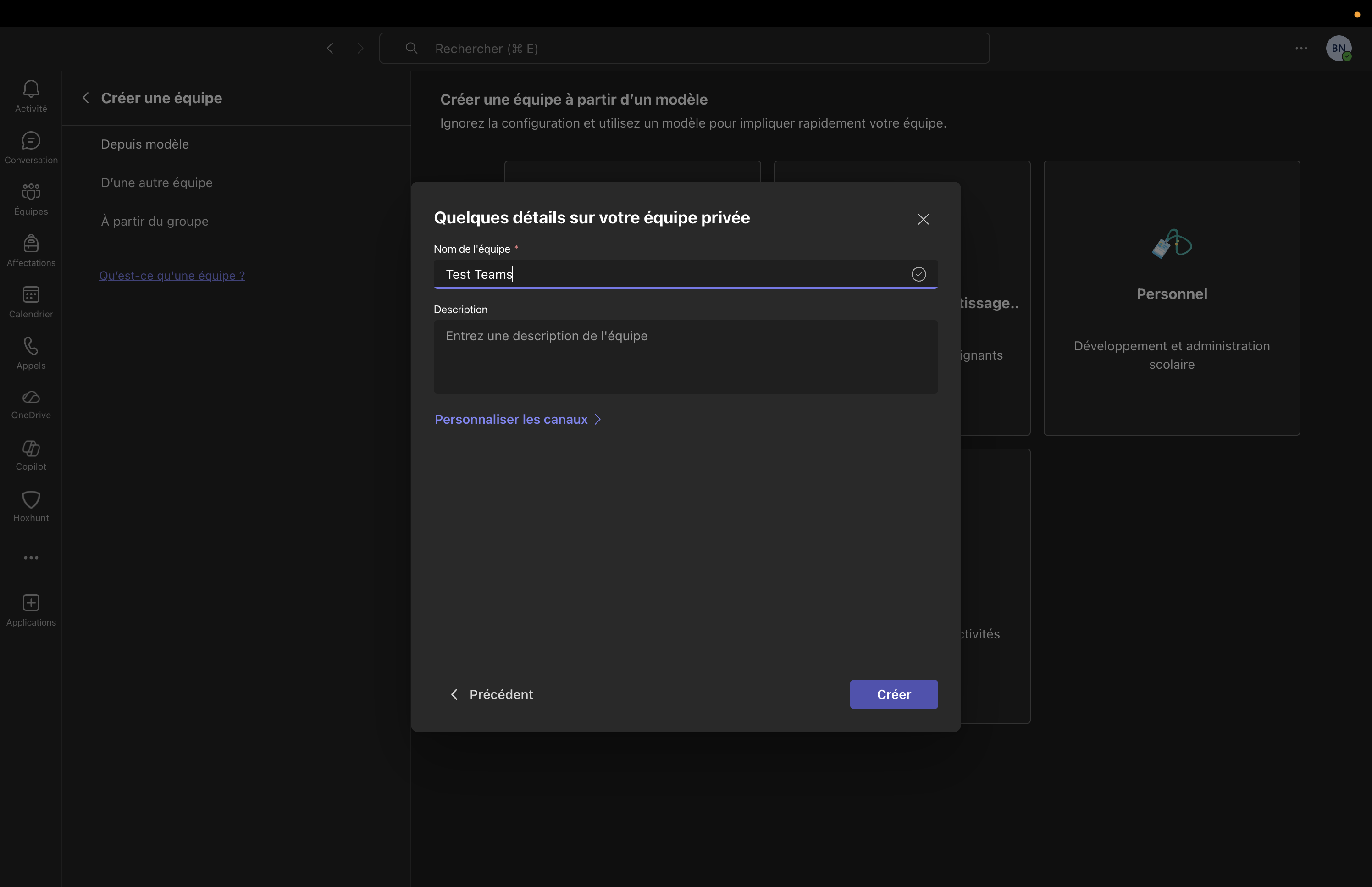Open Qu'est-ce qu'une équipe link

pyautogui.click(x=171, y=275)
